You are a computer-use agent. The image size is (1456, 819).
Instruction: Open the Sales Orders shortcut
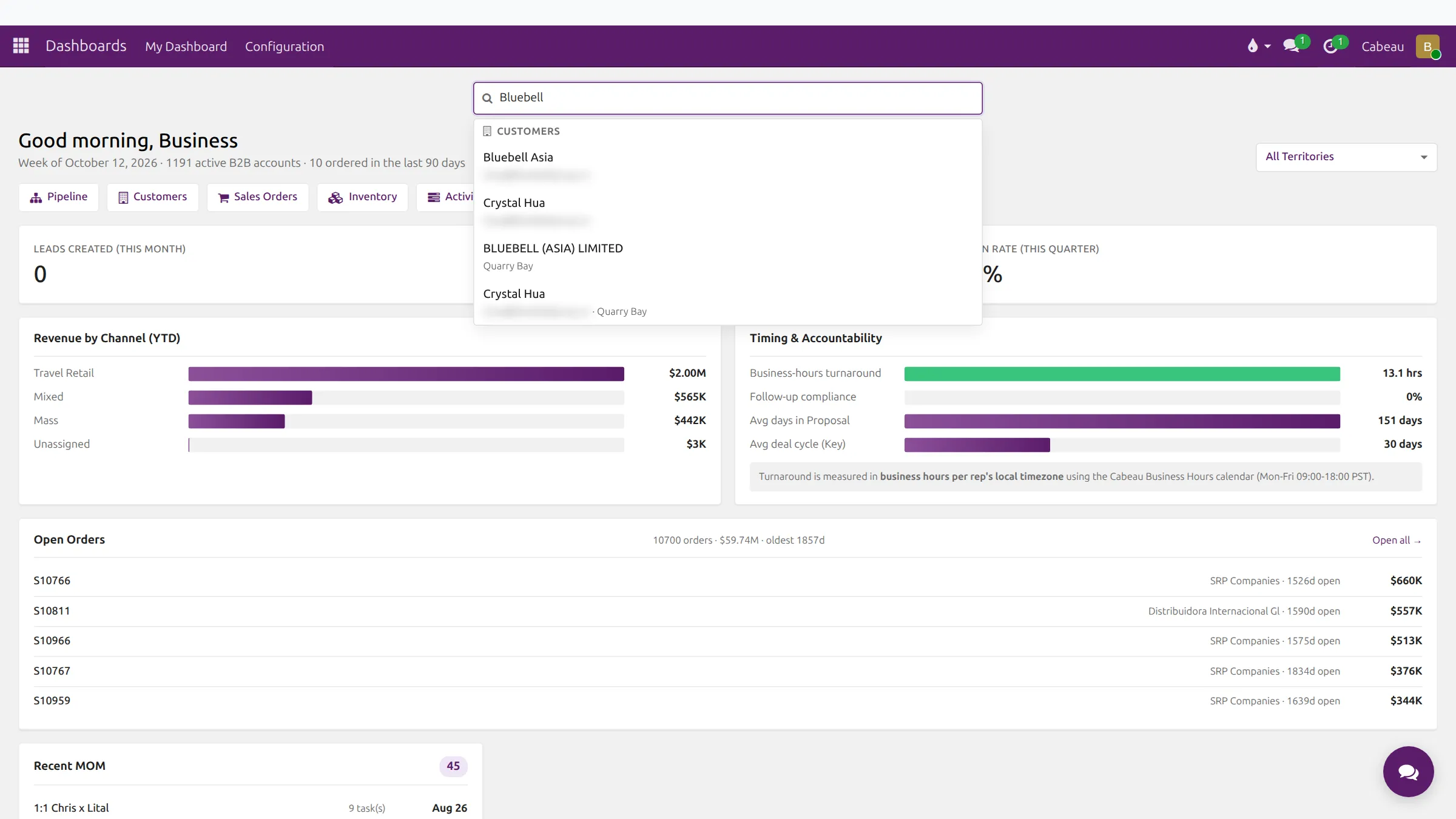click(x=258, y=197)
